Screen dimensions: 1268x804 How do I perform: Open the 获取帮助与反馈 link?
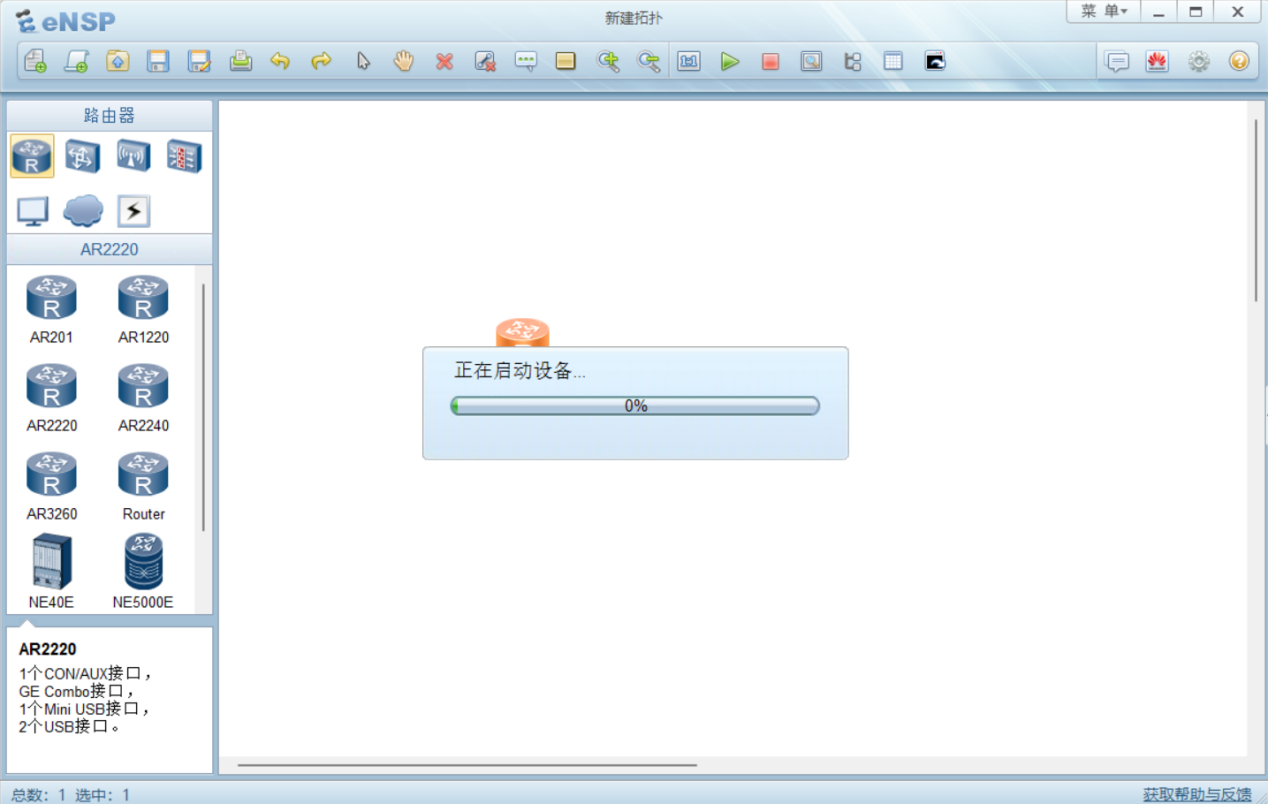pos(1197,794)
